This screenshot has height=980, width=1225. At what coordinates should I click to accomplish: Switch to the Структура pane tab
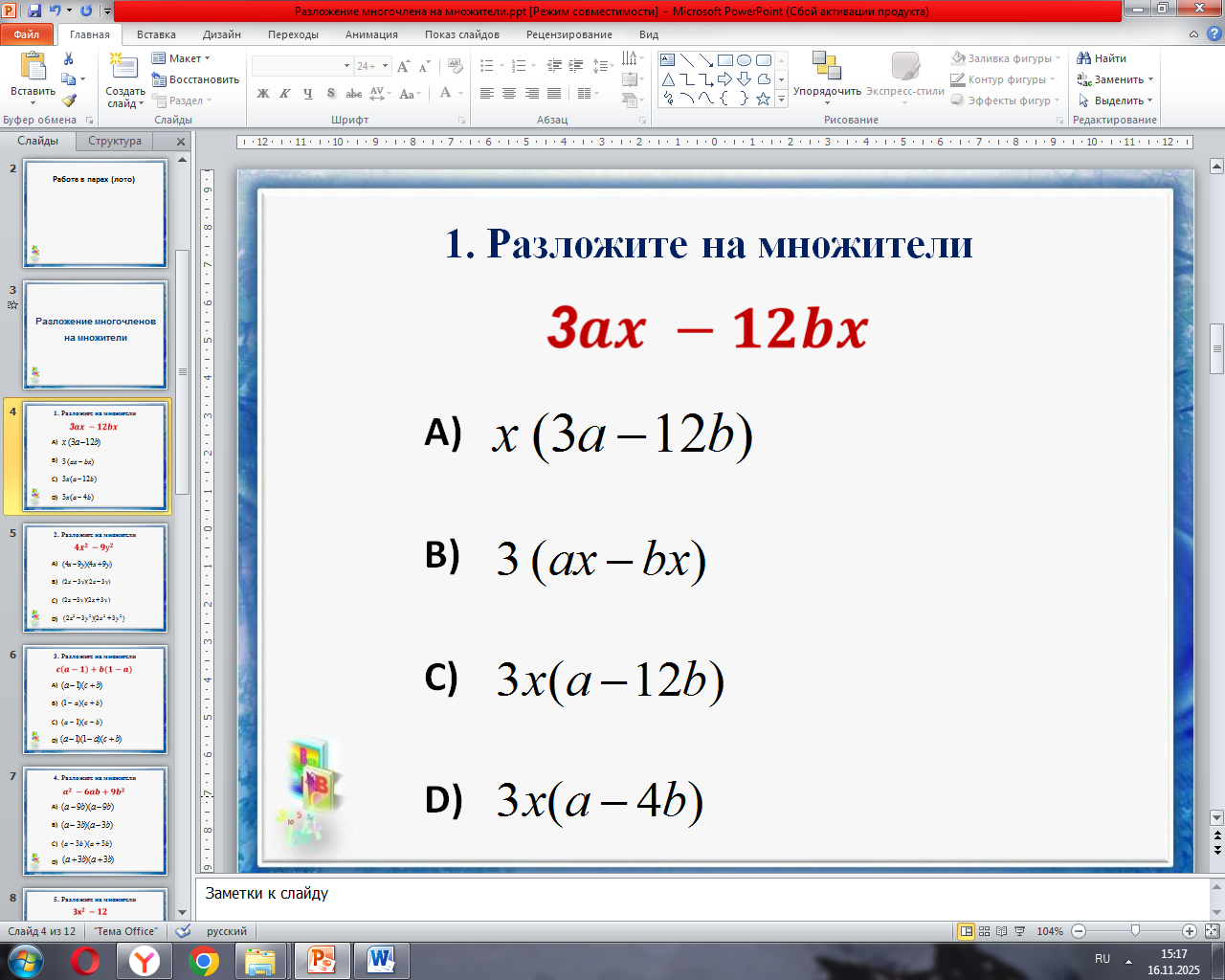pos(115,141)
